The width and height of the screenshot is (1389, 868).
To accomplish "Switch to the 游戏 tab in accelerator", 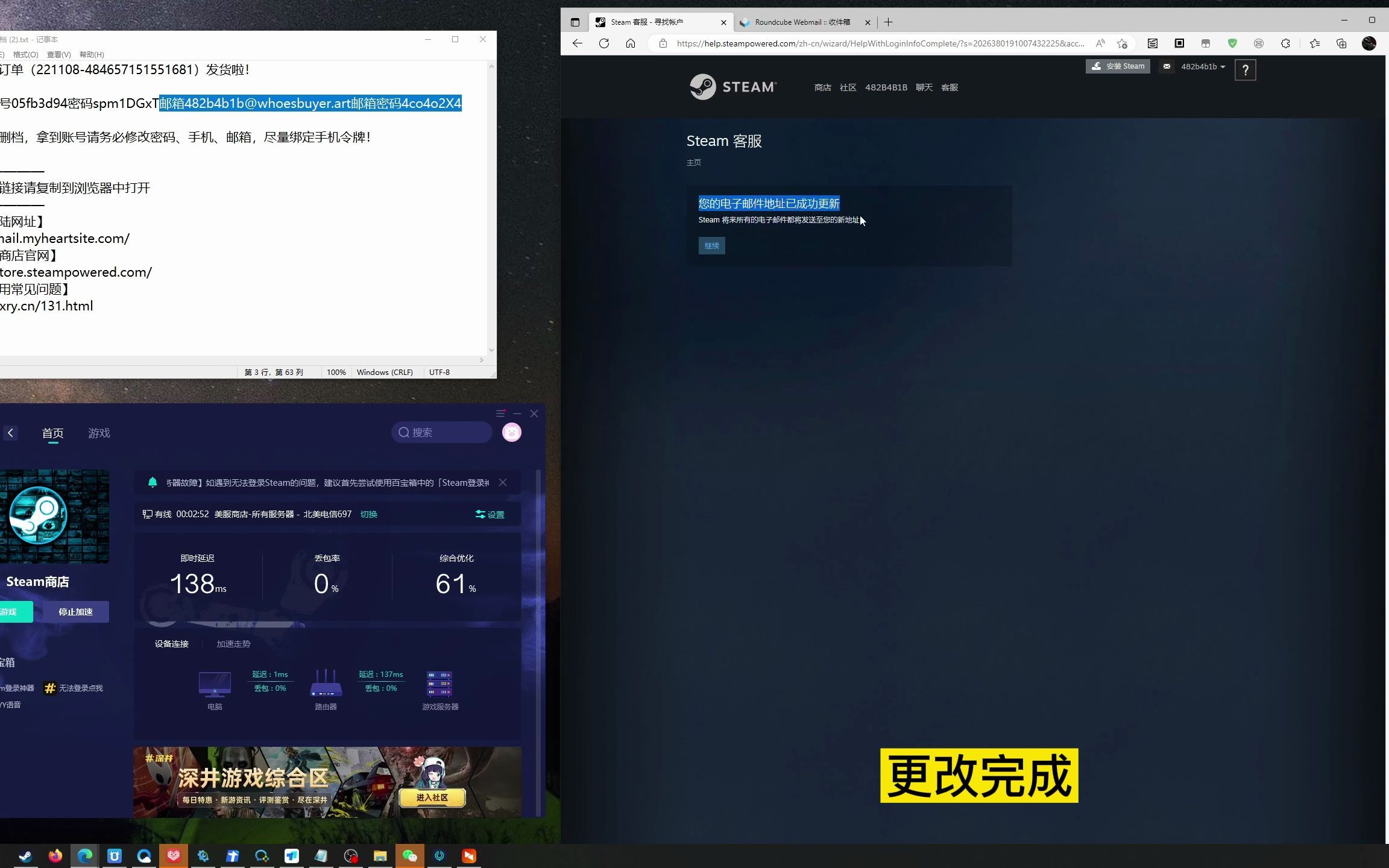I will click(x=99, y=433).
